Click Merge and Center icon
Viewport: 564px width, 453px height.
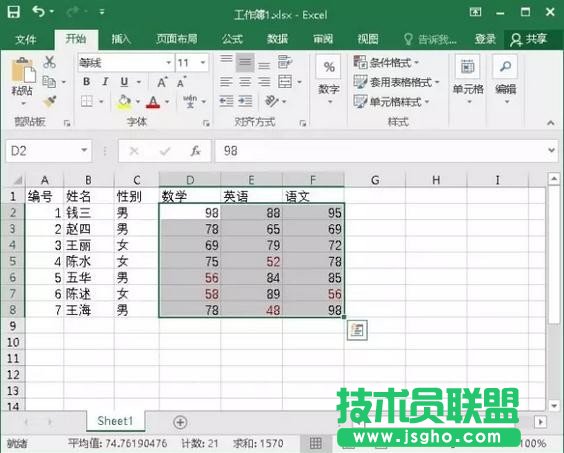tap(285, 82)
